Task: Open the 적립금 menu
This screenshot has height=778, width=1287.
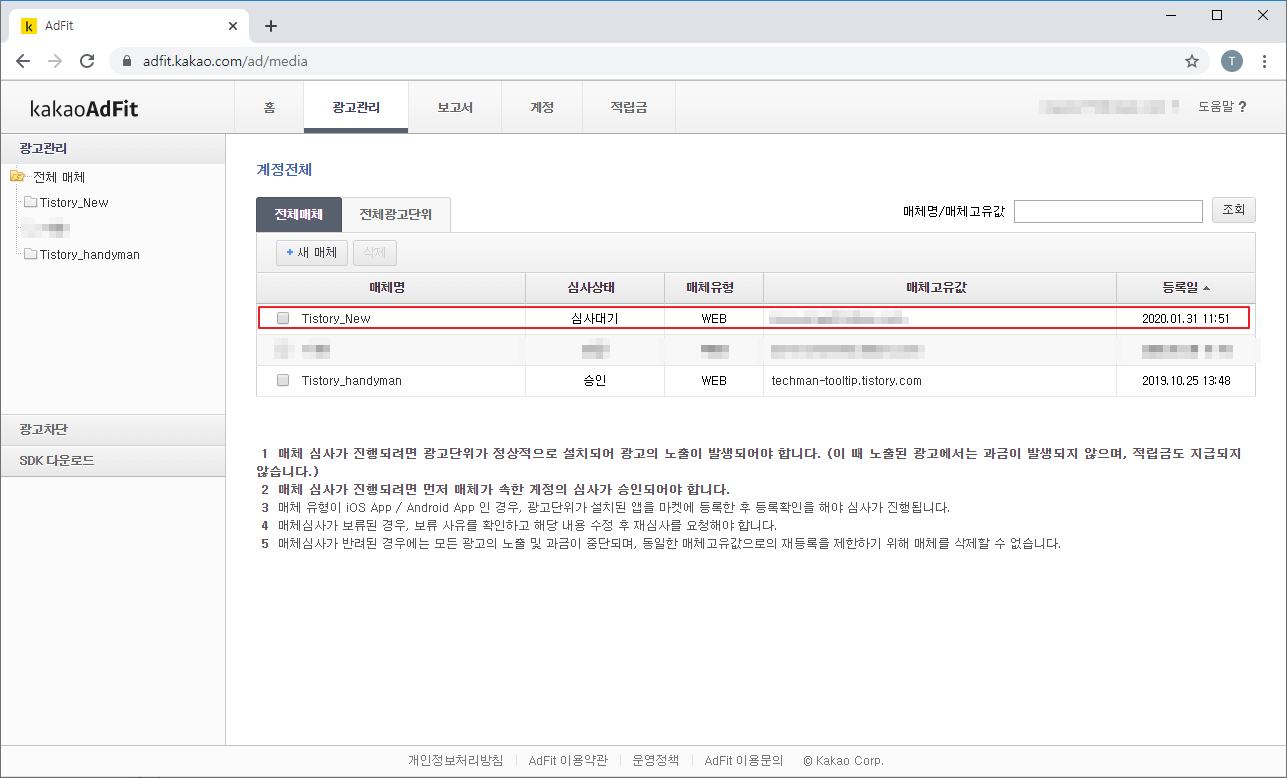Action: tap(629, 107)
